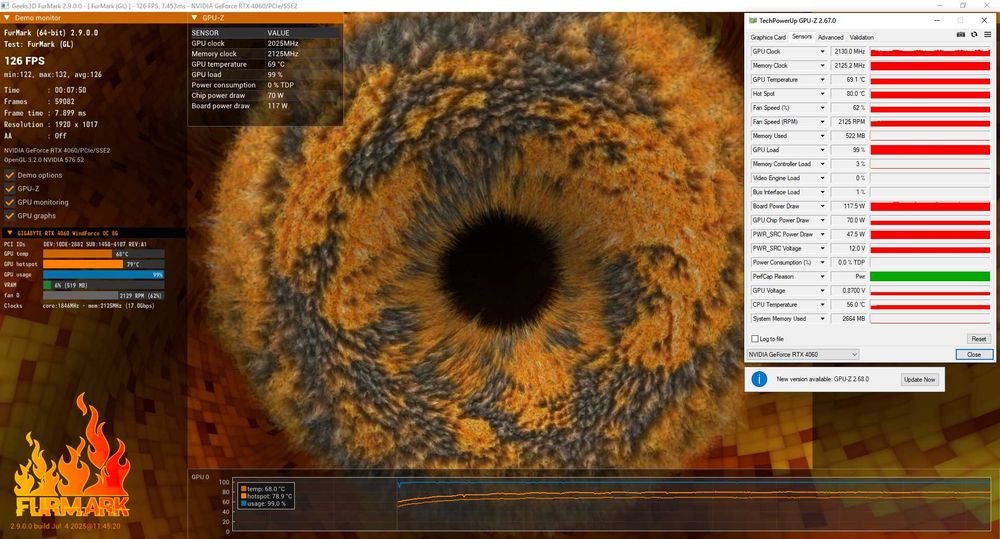Click the 2130.0 MHz GPU Clock value

pos(849,52)
